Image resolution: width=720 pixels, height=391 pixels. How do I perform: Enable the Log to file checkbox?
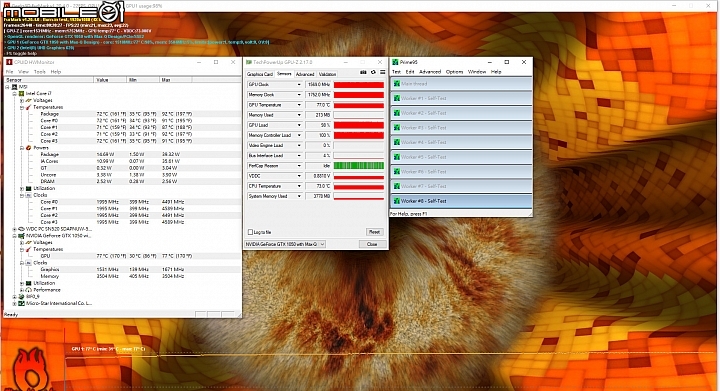250,232
